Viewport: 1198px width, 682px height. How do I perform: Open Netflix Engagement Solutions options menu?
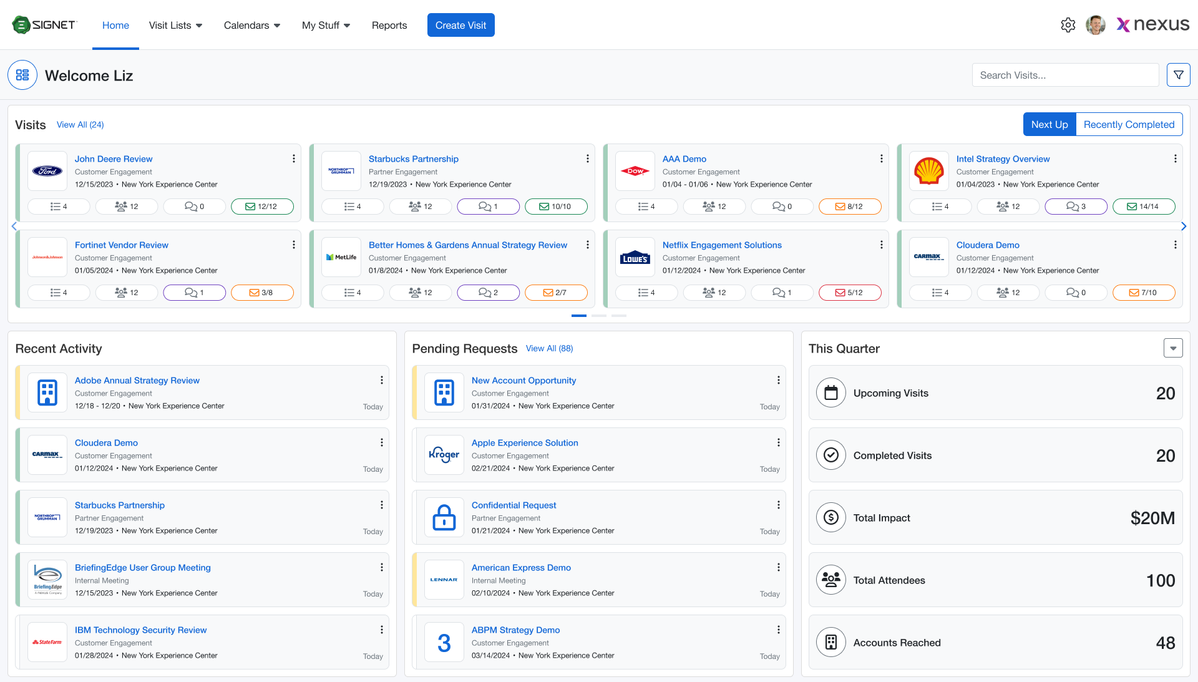coord(881,245)
